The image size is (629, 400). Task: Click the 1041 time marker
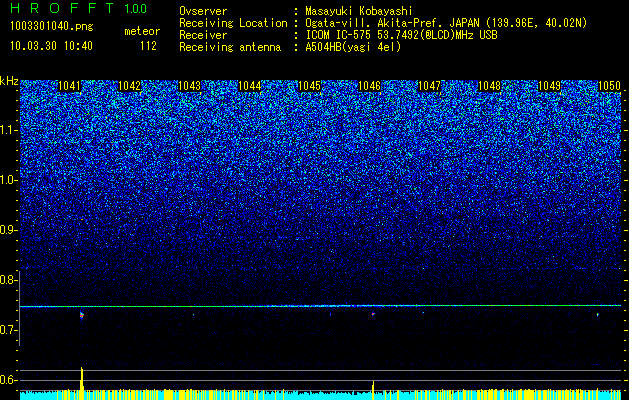click(x=69, y=86)
